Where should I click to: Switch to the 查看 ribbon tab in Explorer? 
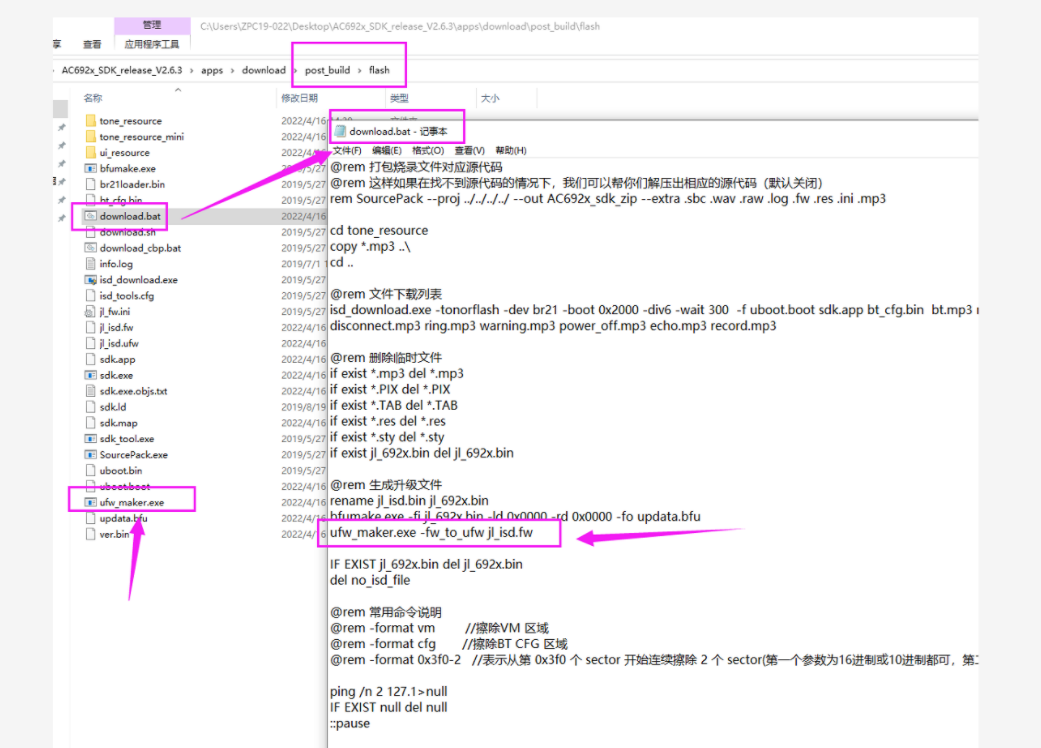(x=92, y=44)
